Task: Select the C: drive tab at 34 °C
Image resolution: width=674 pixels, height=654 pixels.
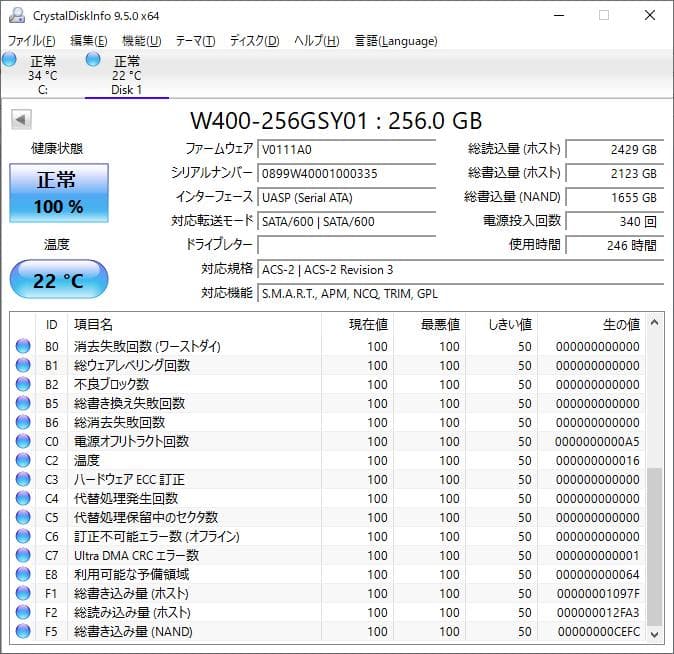Action: pyautogui.click(x=43, y=75)
